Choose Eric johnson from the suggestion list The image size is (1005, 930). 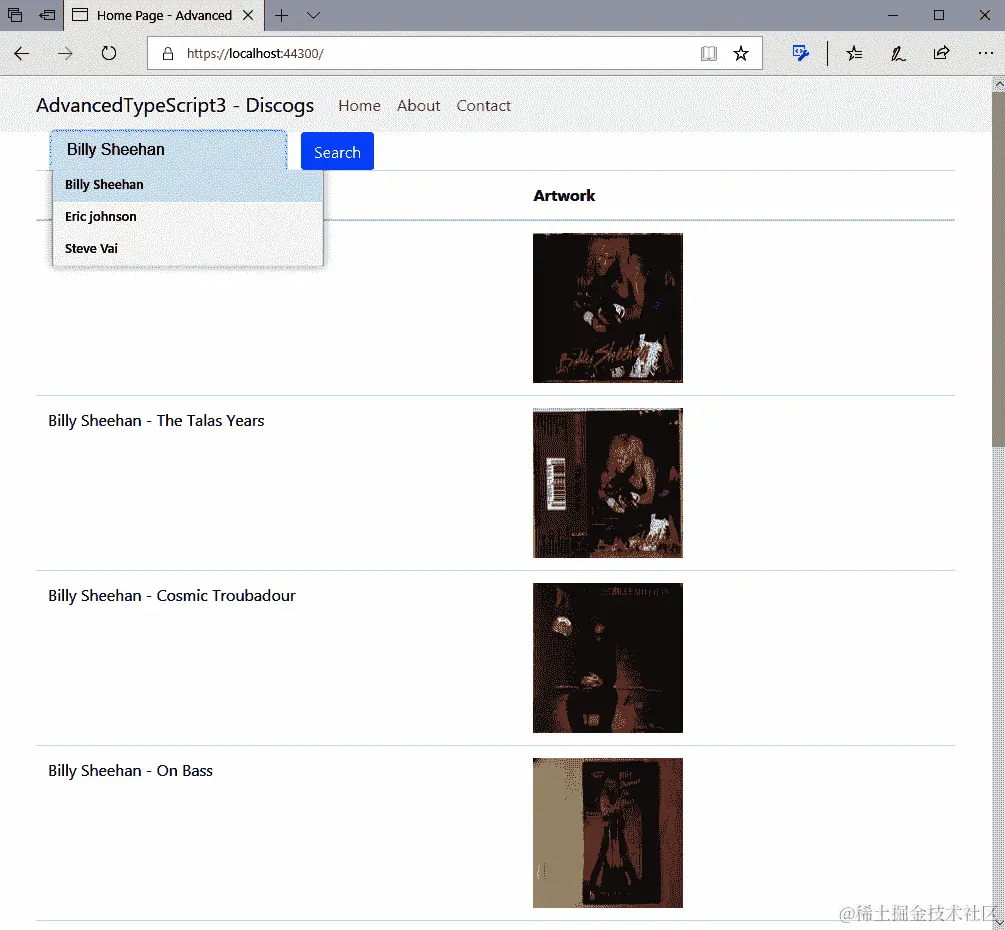click(x=188, y=217)
